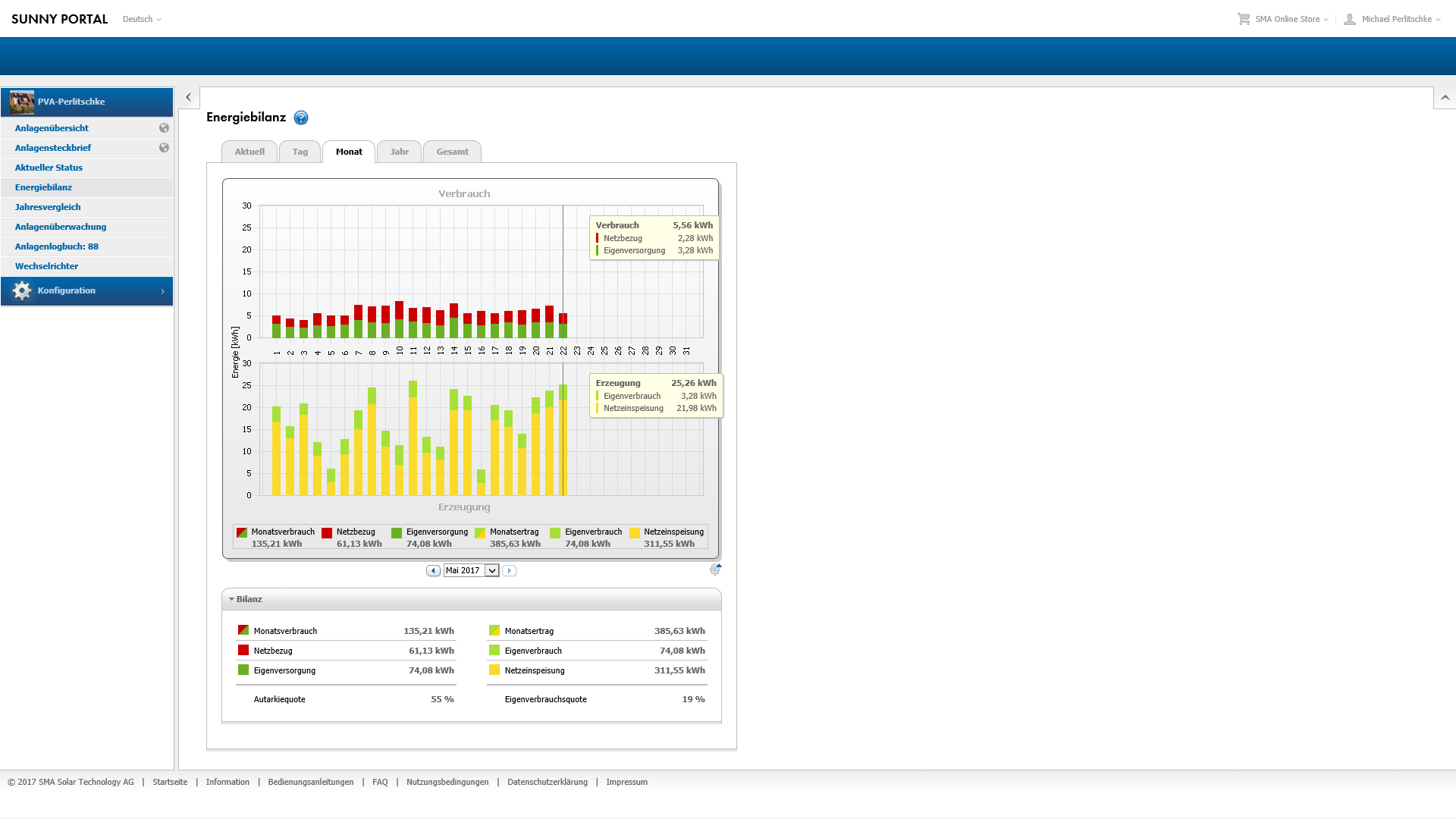Click the Monatsertrag color swatch in Bilanz
Image resolution: width=1456 pixels, height=819 pixels.
(x=494, y=630)
